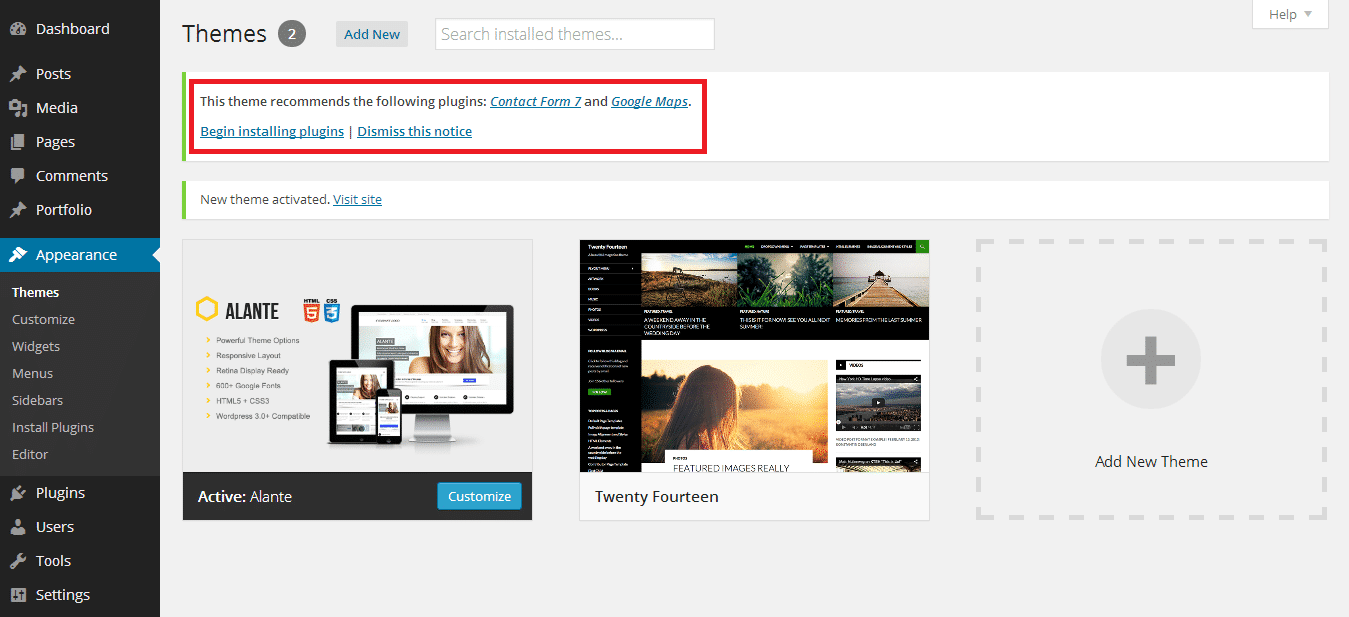Click the plus icon for adding theme
Image resolution: width=1349 pixels, height=617 pixels.
[1151, 359]
